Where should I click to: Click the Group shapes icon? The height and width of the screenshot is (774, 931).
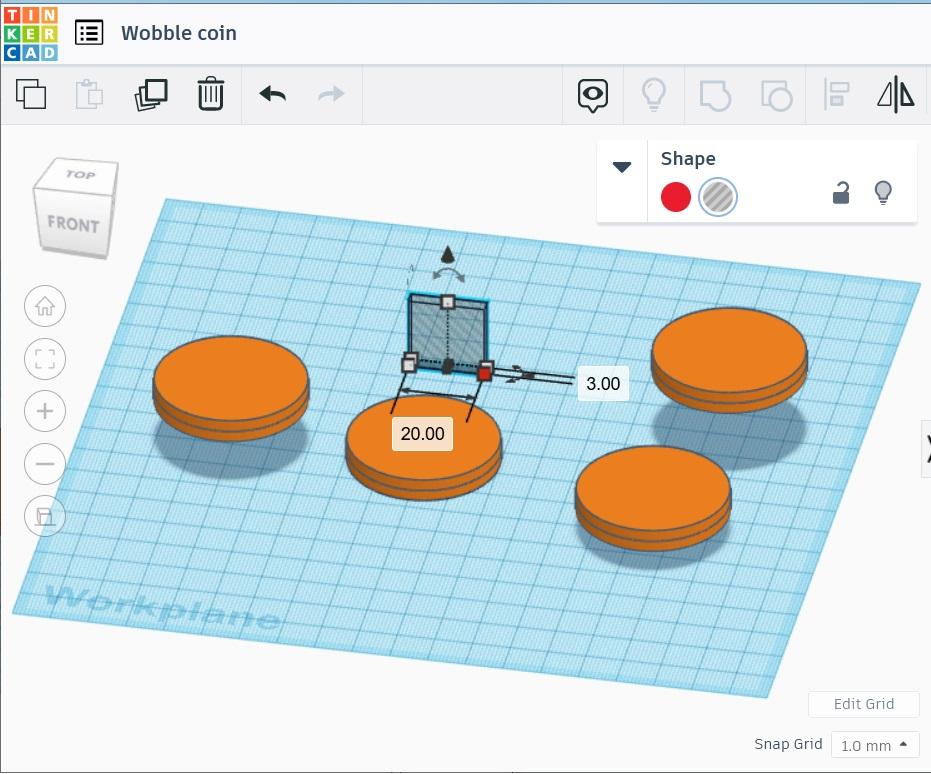coord(715,95)
